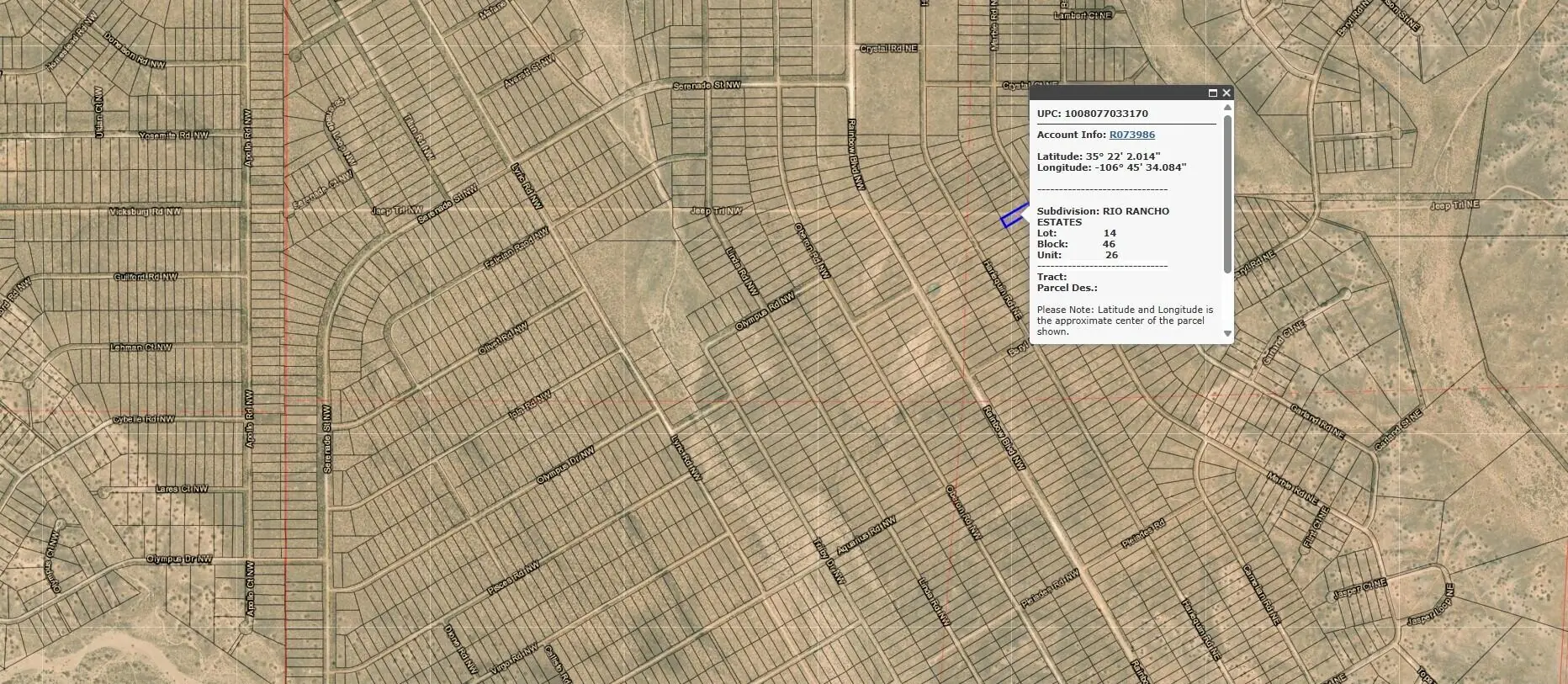
Task: Open account link R073986
Action: coord(1131,135)
